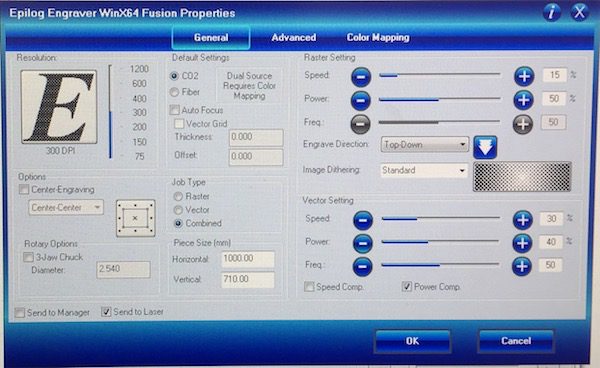Click the Raster Speed slider track

tap(439, 75)
